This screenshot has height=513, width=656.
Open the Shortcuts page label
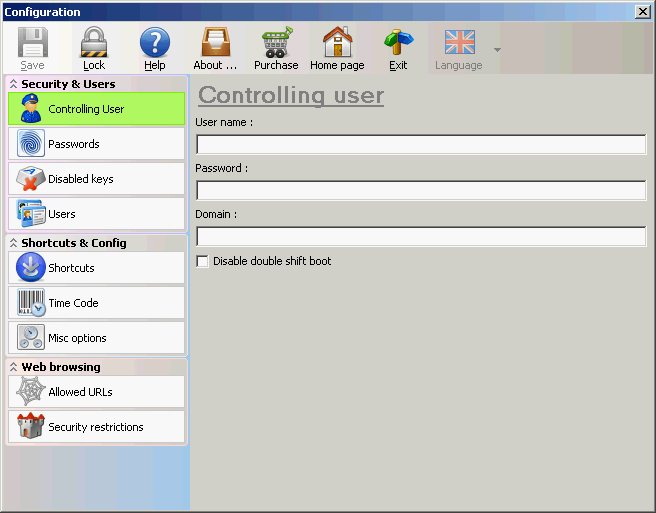click(x=71, y=268)
